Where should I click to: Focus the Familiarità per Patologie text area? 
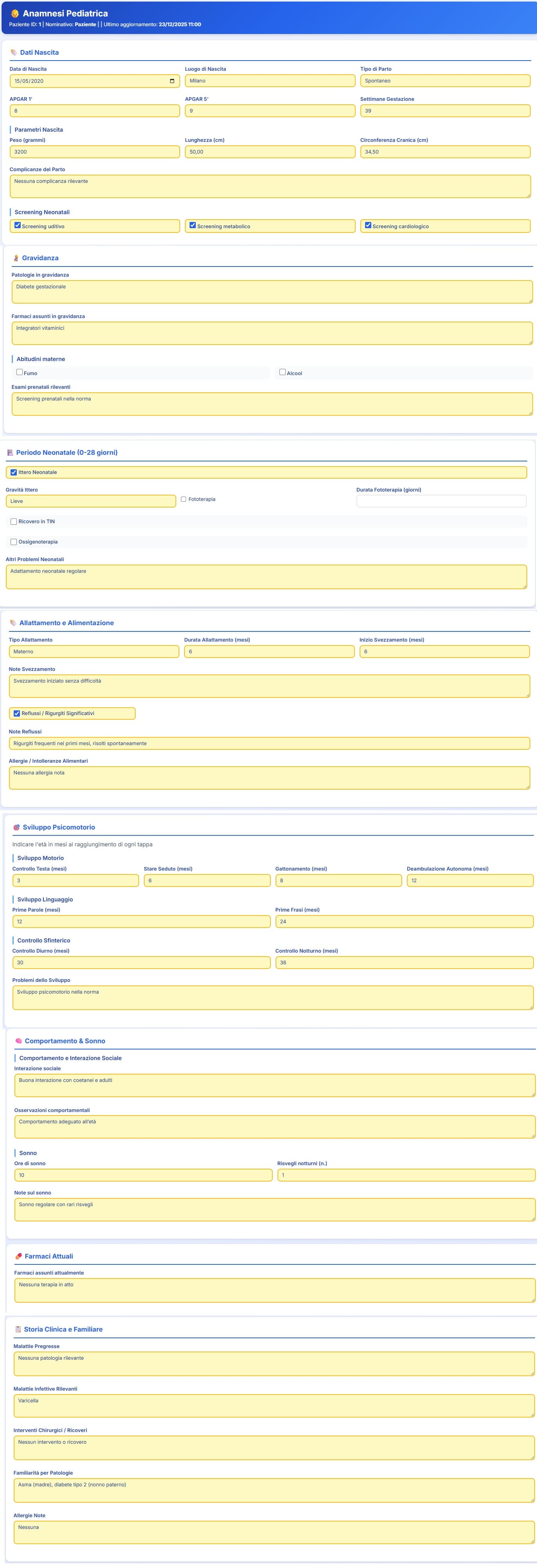tap(273, 1490)
